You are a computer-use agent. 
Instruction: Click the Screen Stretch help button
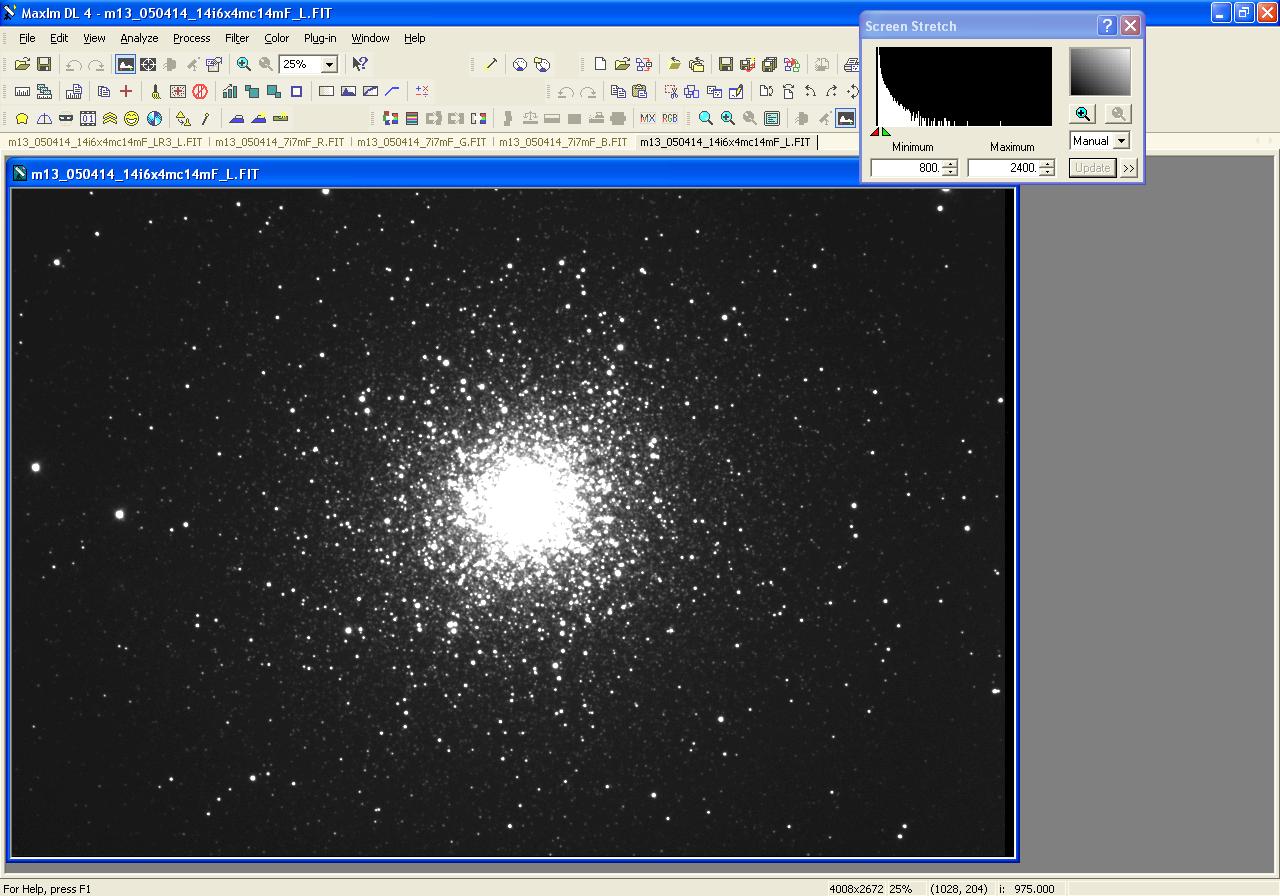(1107, 26)
